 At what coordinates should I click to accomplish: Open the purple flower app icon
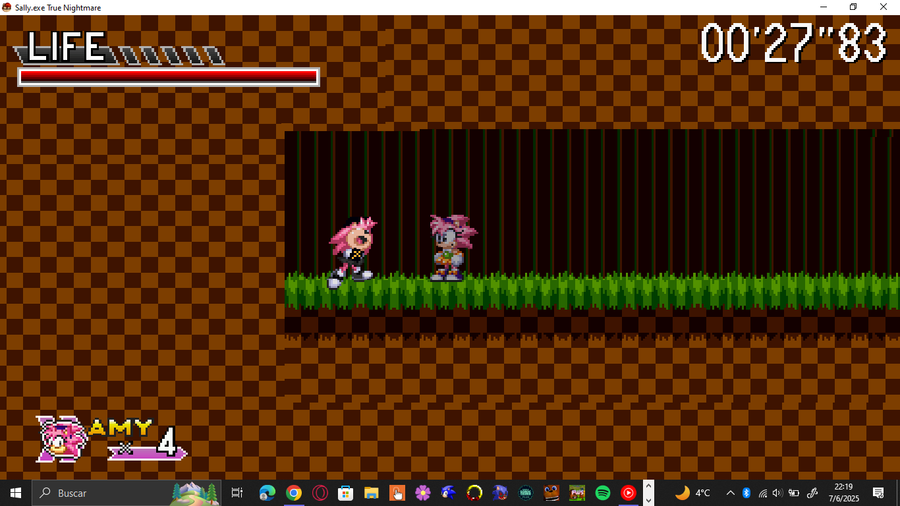click(423, 493)
